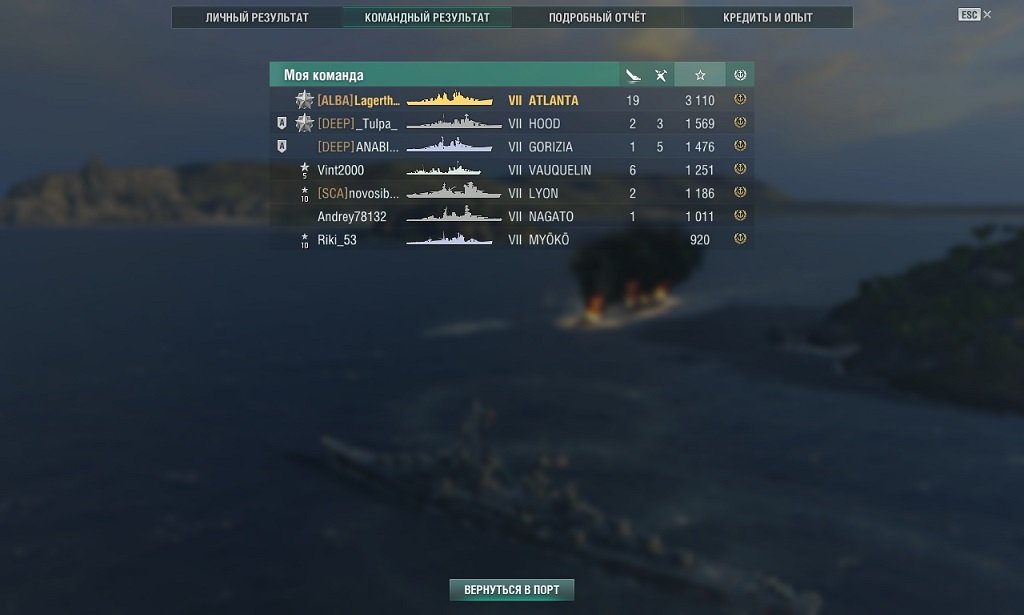
Task: Select Командный результат tab
Action: tap(427, 18)
